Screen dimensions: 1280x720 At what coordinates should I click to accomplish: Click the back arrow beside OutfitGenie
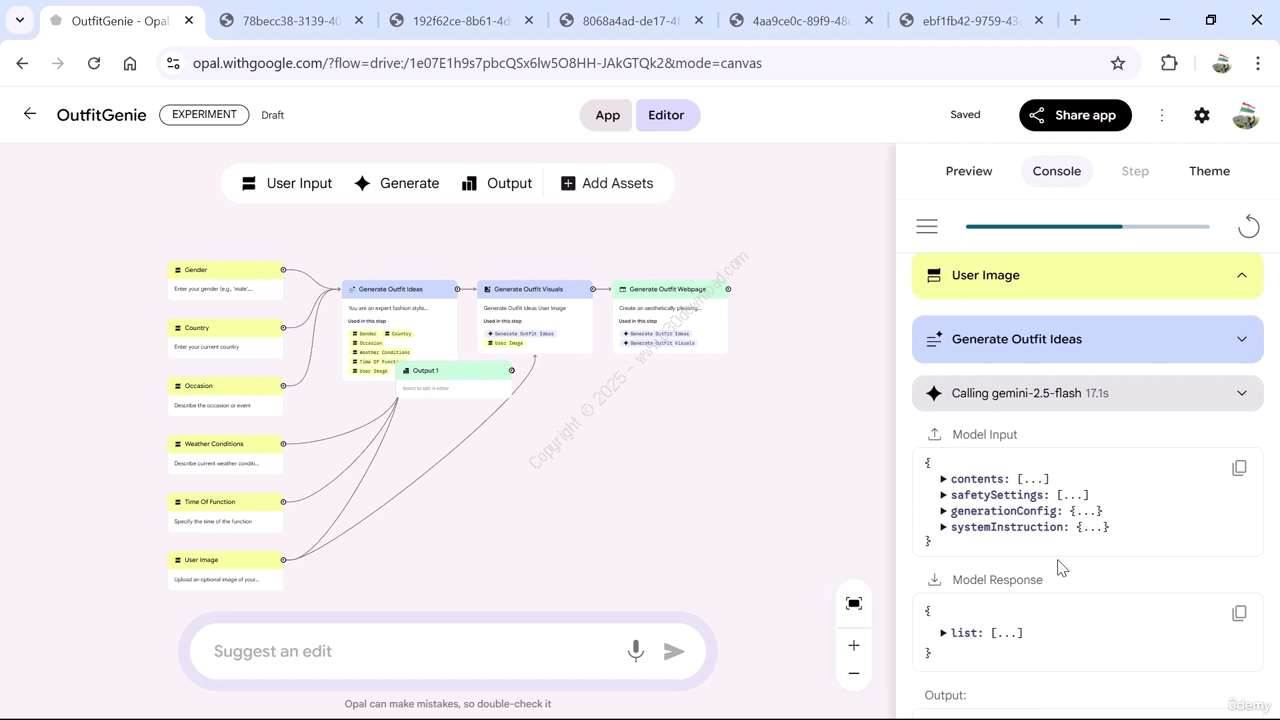30,114
